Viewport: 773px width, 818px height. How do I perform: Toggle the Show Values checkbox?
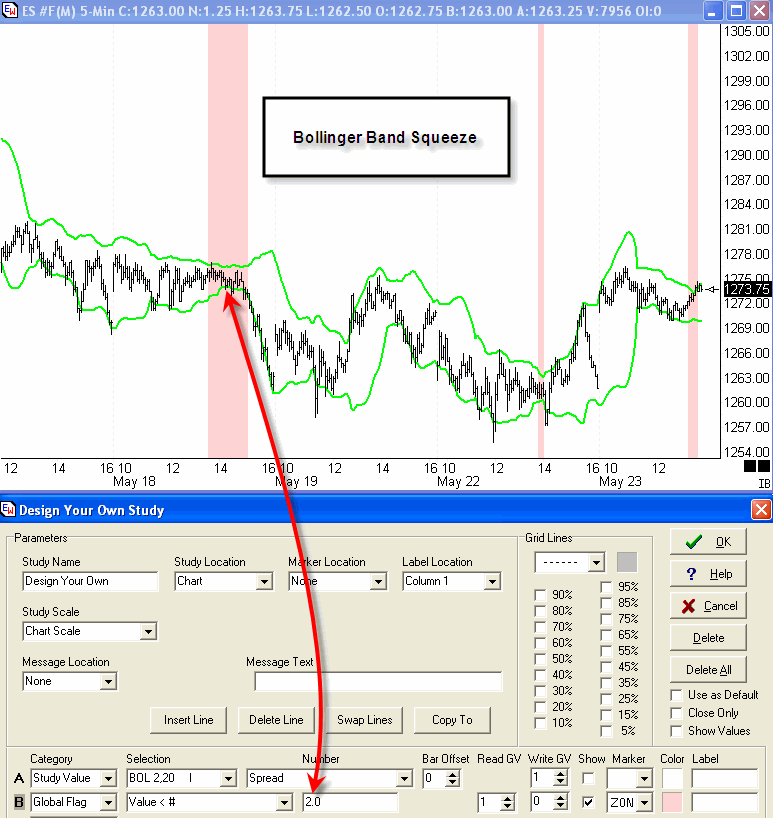pyautogui.click(x=678, y=731)
